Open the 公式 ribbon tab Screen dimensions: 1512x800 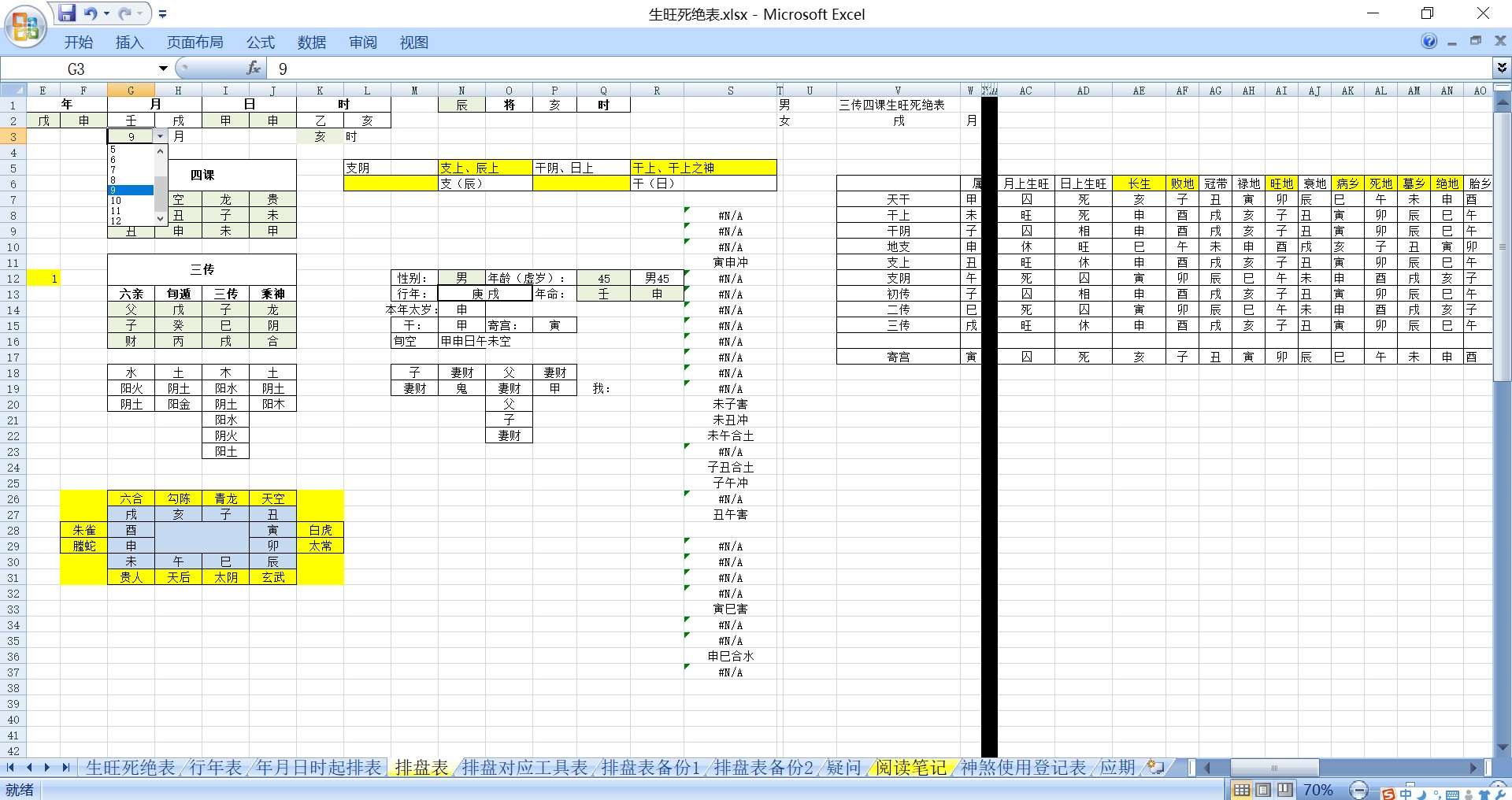(261, 43)
